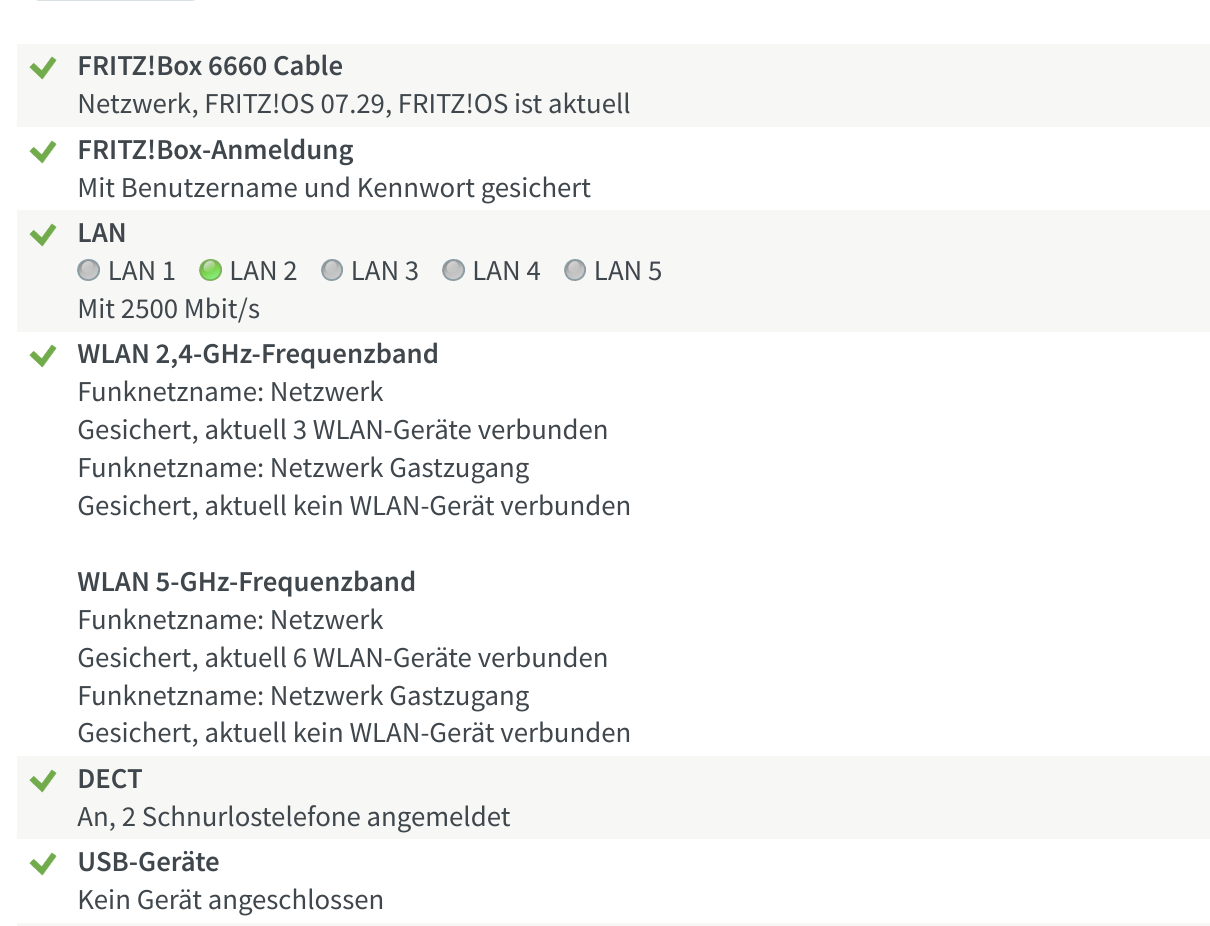This screenshot has height=926, width=1210.
Task: Click the gray LAN 3 status indicator
Action: click(x=332, y=271)
